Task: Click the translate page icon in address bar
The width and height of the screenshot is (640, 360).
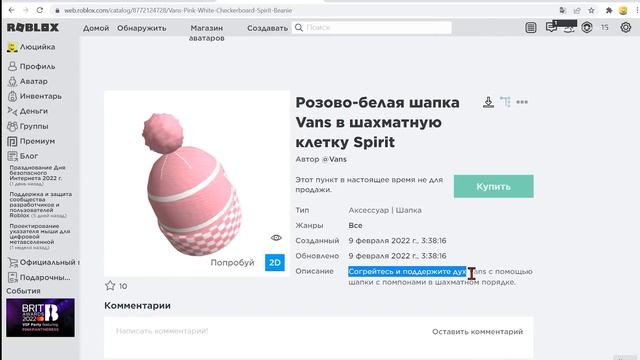Action: click(563, 11)
